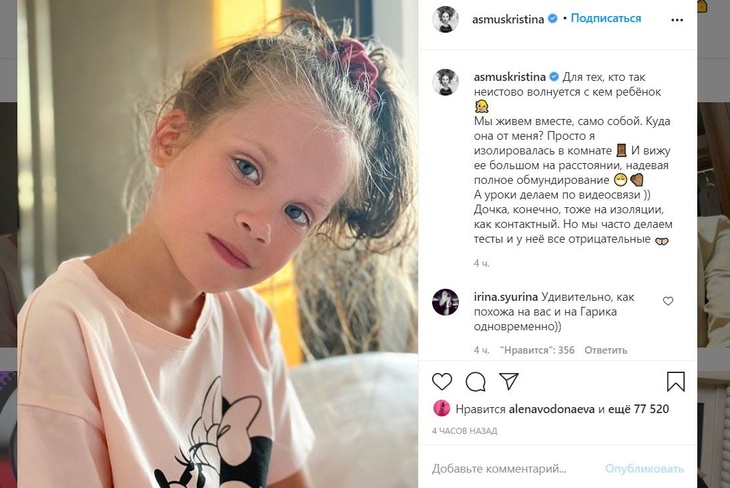Open the alenavodonaeva profile link

point(552,409)
